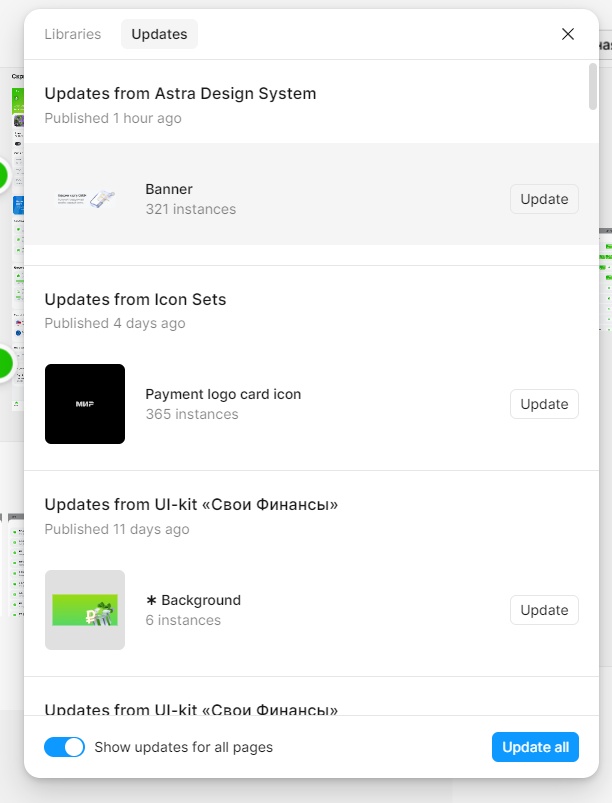Click the Banner component name
Screen dimensions: 612x803
[169, 189]
